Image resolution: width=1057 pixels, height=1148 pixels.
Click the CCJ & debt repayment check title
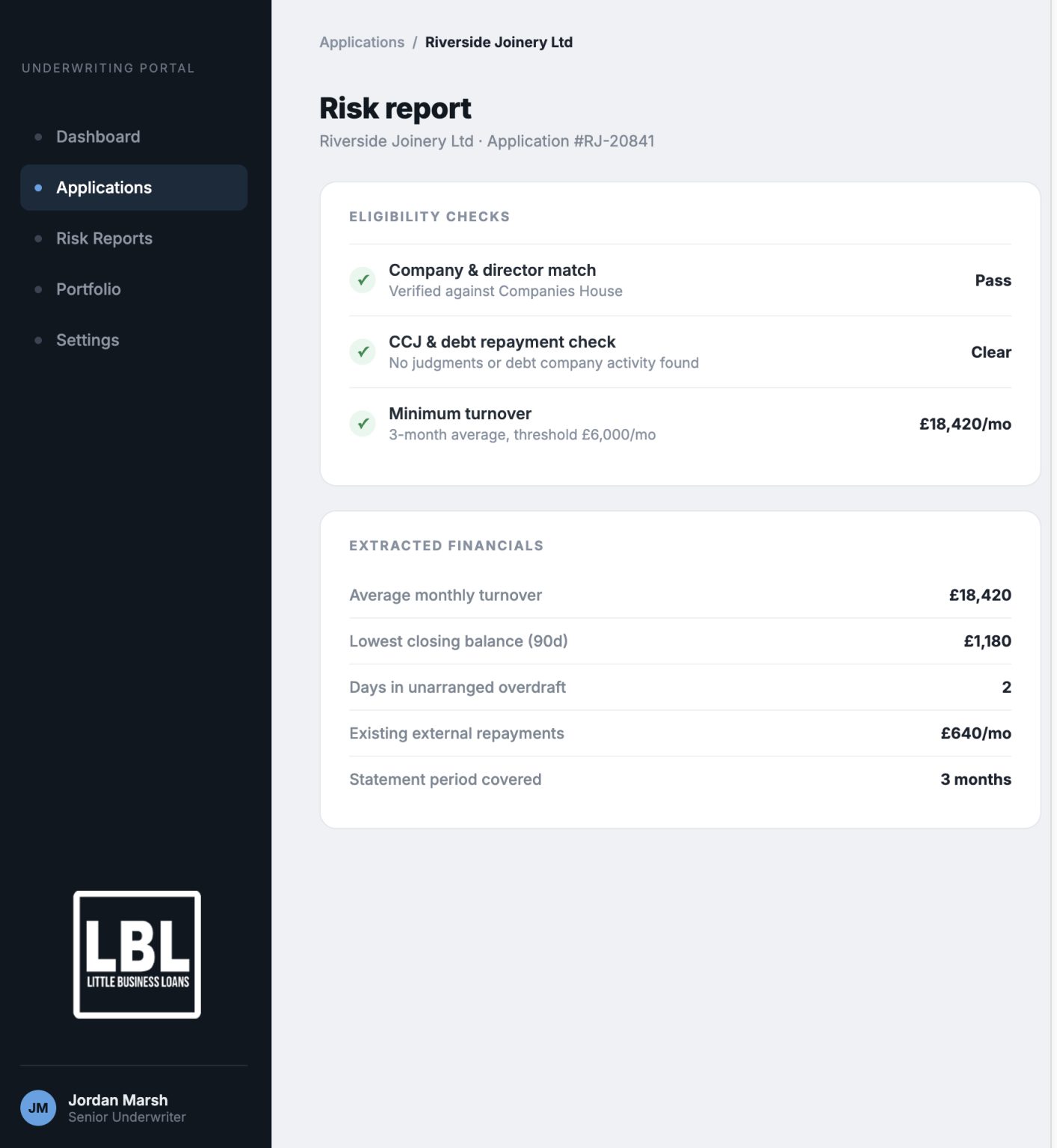pos(502,342)
